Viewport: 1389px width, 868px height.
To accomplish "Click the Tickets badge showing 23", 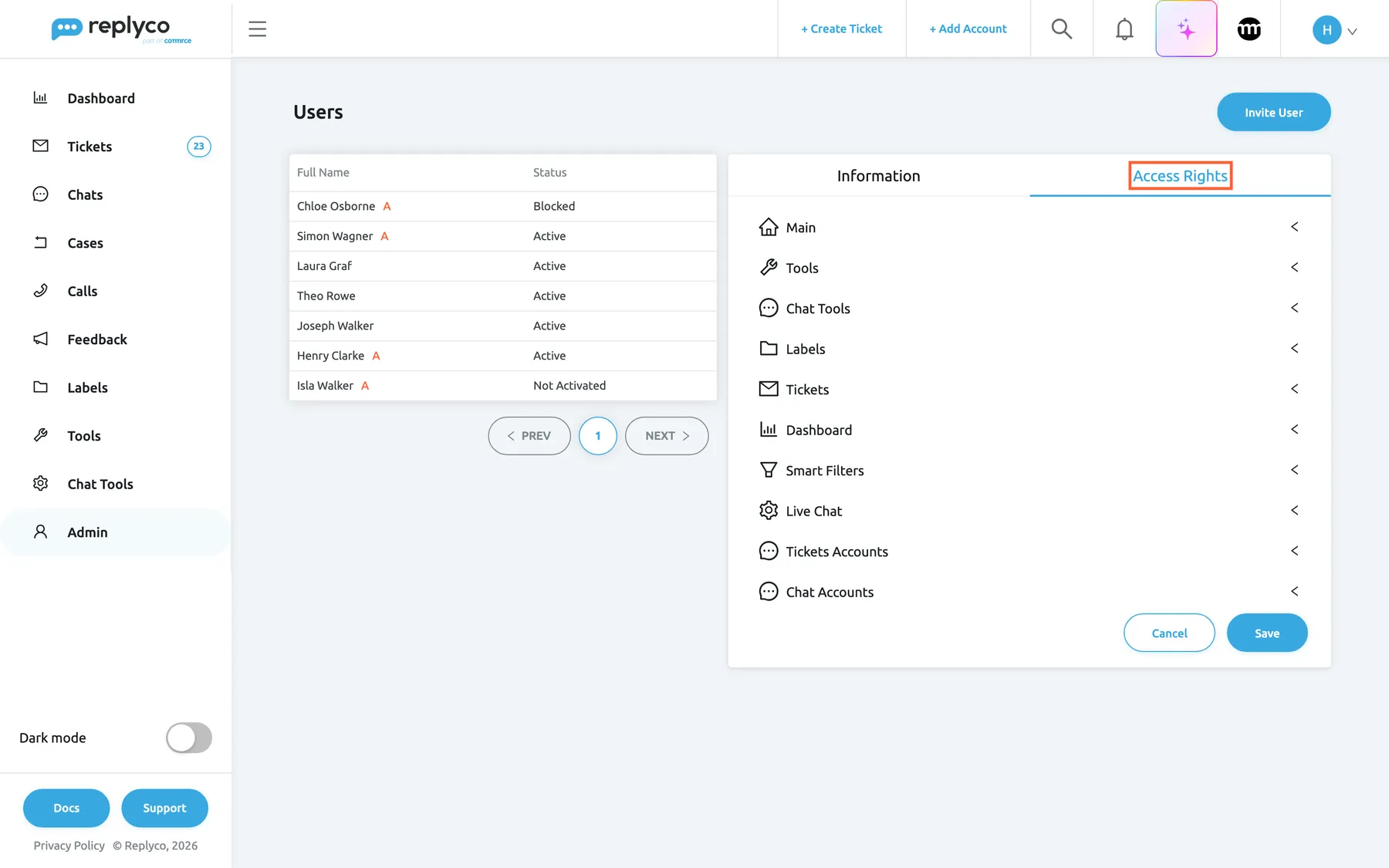I will tap(199, 147).
